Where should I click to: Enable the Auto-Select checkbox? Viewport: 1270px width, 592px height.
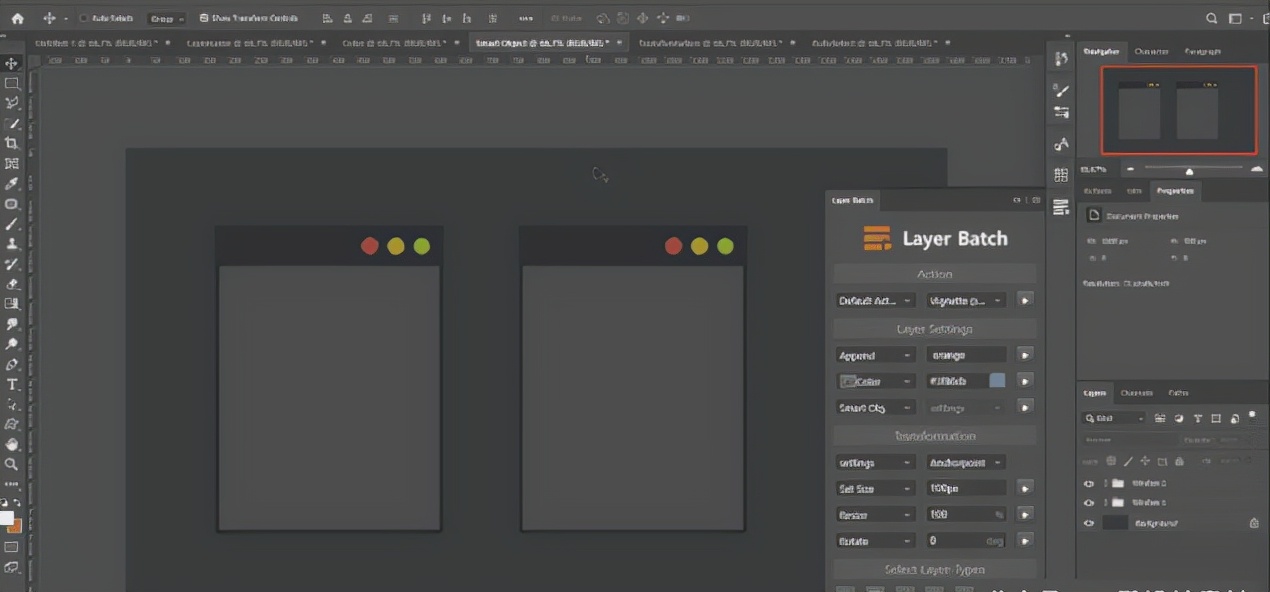click(84, 18)
